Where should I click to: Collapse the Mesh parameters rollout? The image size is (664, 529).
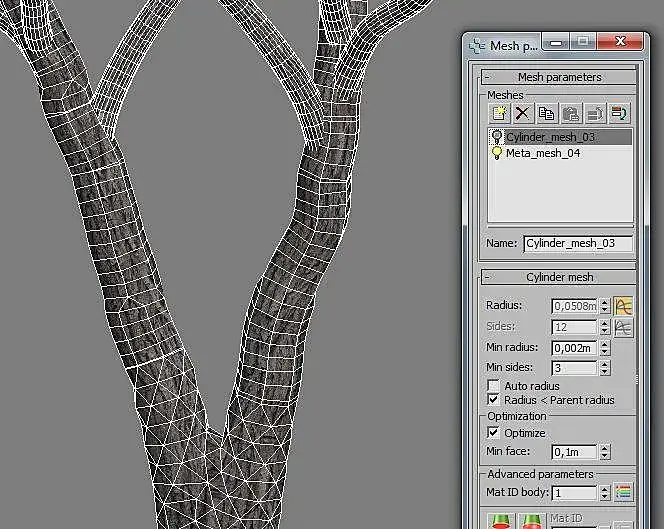point(559,77)
